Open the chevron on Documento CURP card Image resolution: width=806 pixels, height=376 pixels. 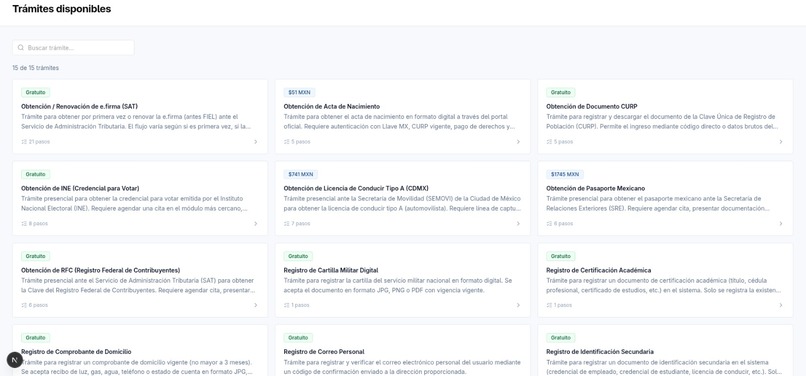coord(781,142)
